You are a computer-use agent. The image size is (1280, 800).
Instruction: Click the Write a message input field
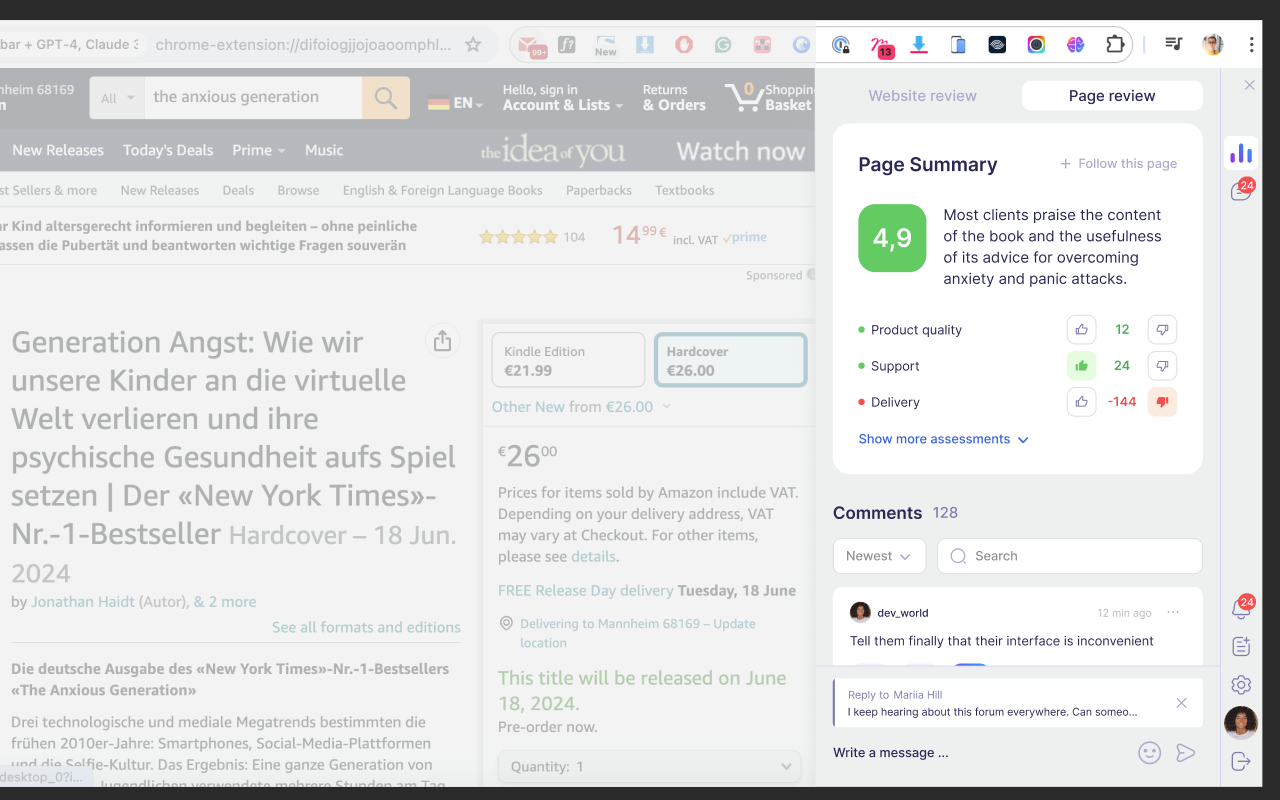[950, 752]
